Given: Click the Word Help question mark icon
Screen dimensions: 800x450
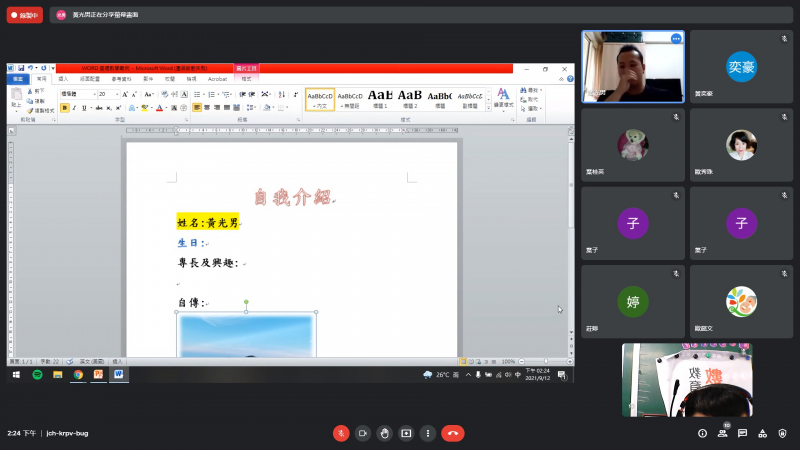Looking at the screenshot, I should point(570,79).
